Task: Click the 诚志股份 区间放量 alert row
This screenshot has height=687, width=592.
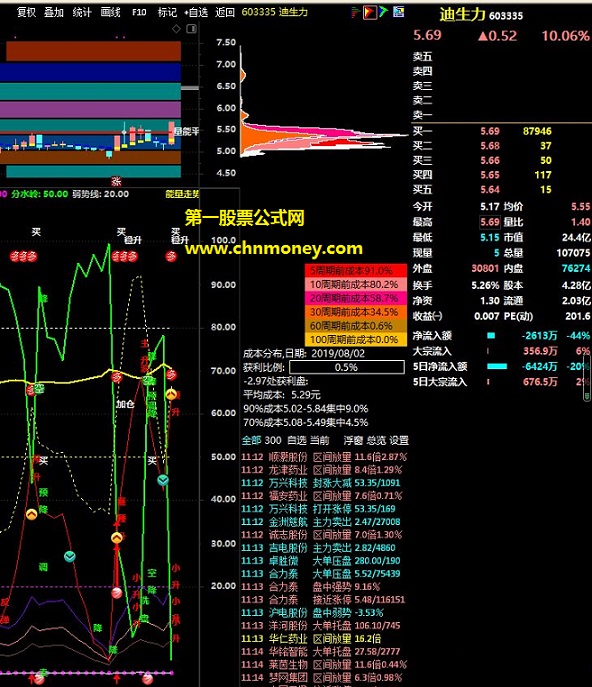Action: pos(324,535)
